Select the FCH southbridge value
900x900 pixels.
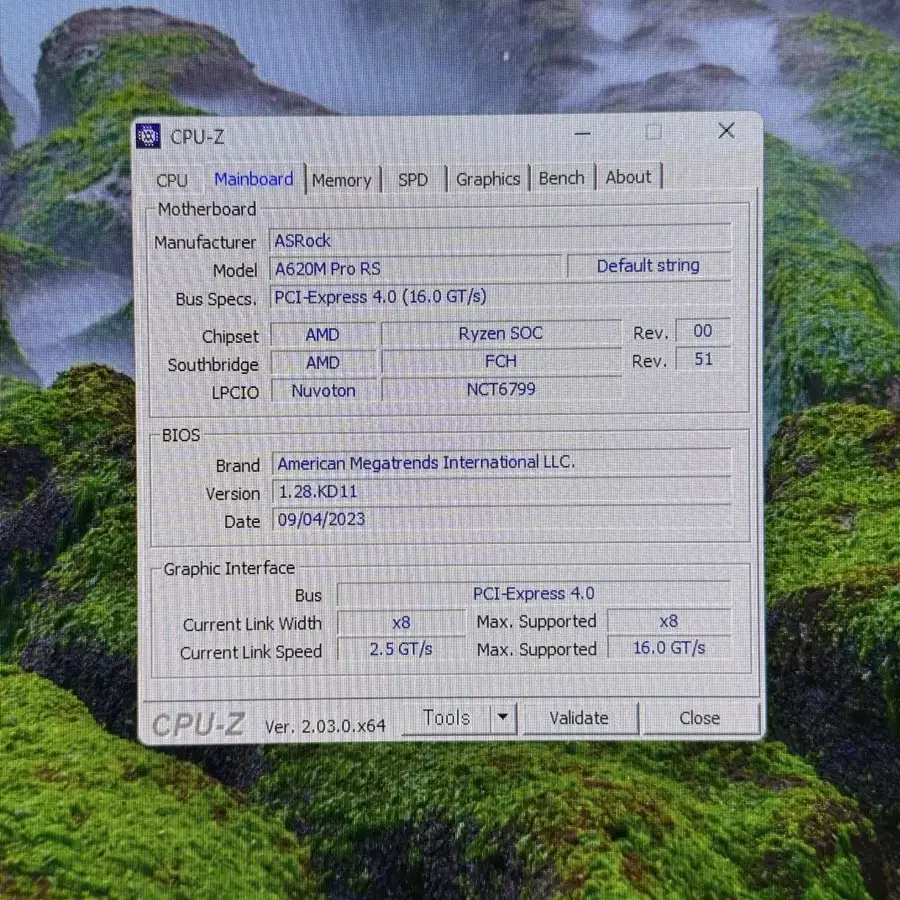(x=501, y=361)
